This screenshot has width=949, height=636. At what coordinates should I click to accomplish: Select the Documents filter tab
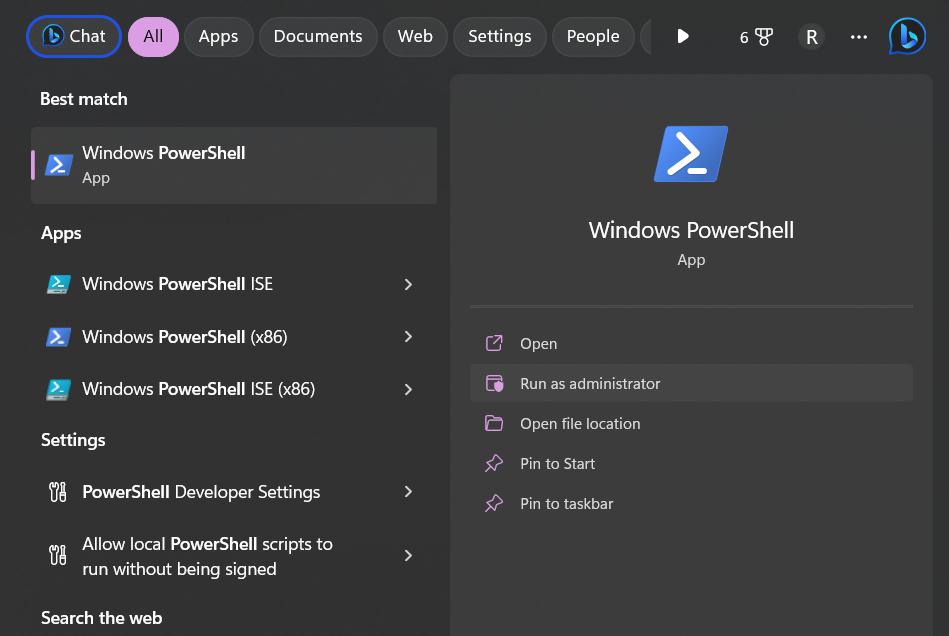pos(318,37)
